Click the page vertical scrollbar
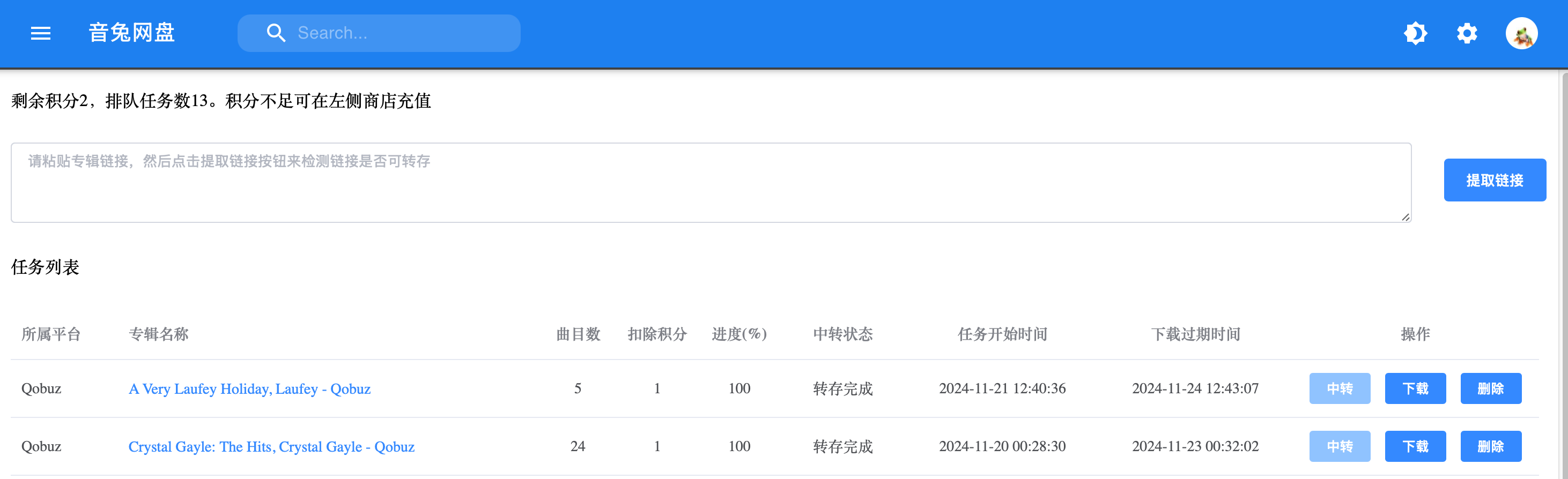 [x=1564, y=275]
